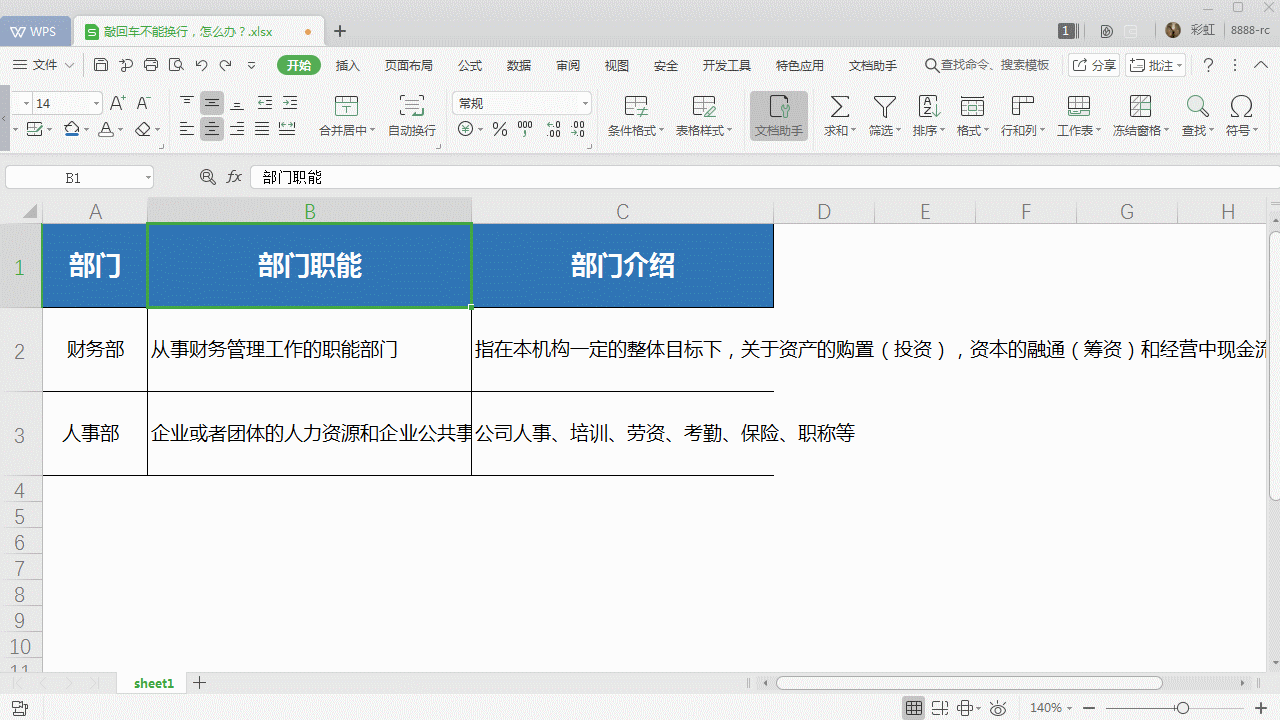Add a new worksheet with the plus button
The image size is (1280, 720).
click(x=199, y=683)
